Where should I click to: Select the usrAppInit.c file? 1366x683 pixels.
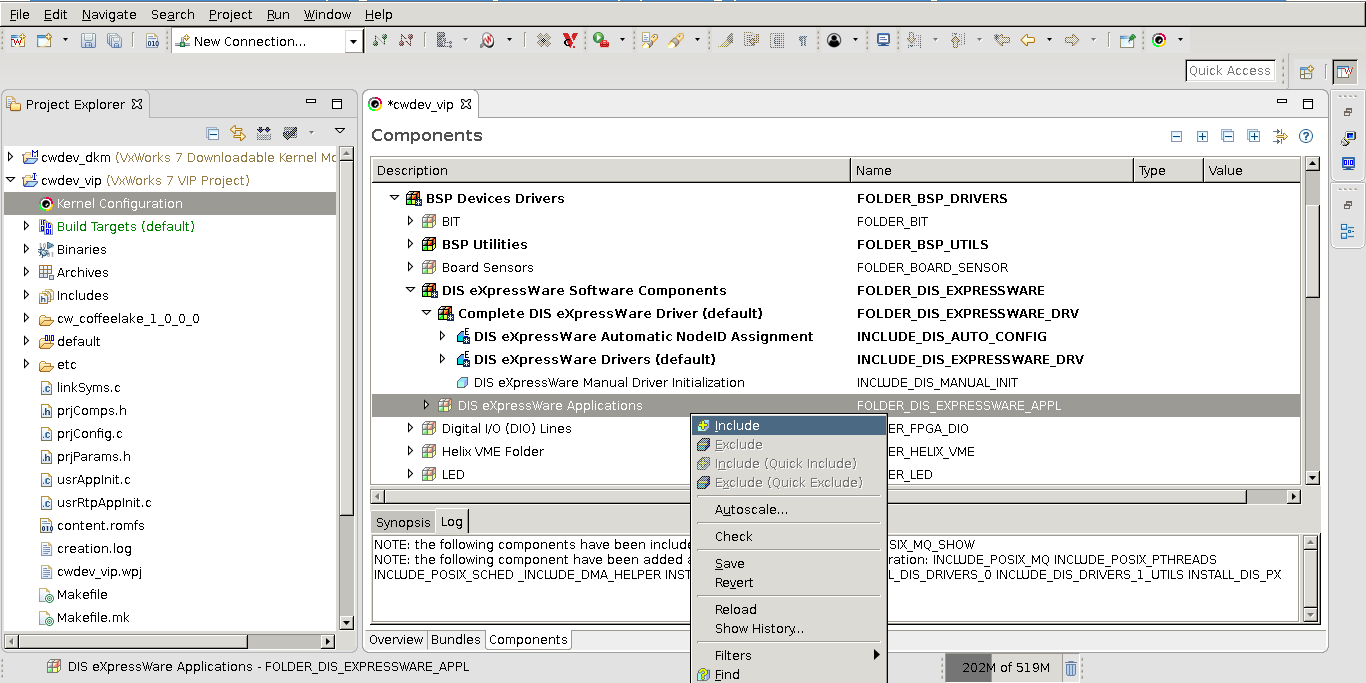[93, 479]
